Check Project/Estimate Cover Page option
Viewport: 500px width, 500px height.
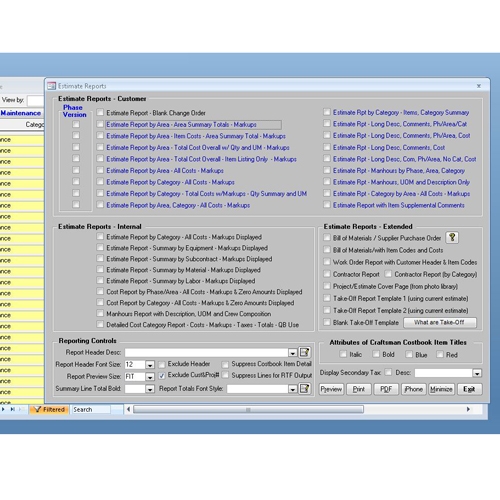pyautogui.click(x=327, y=286)
